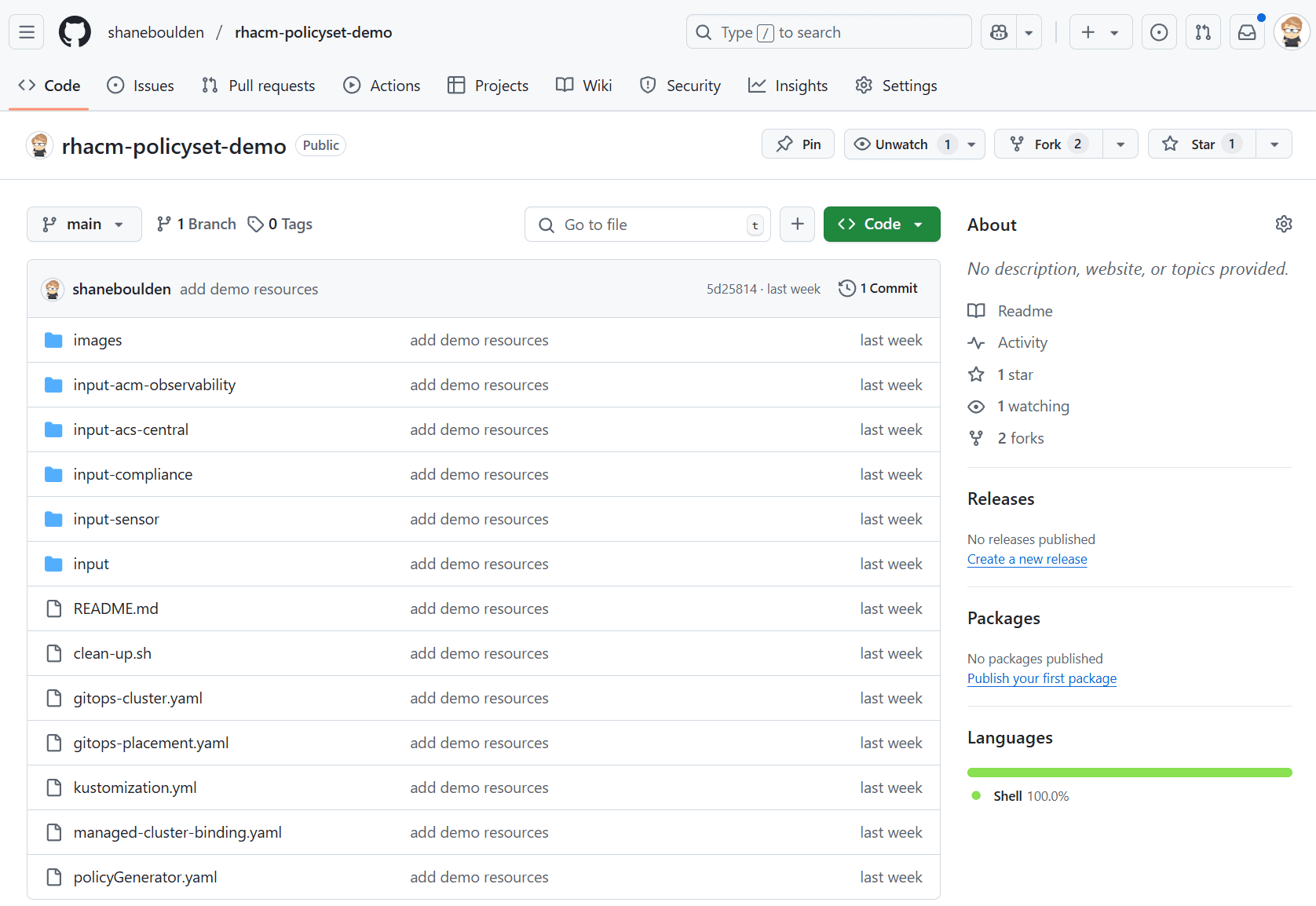This screenshot has width=1316, height=906.
Task: Open the input-acs-central folder
Action: point(131,430)
